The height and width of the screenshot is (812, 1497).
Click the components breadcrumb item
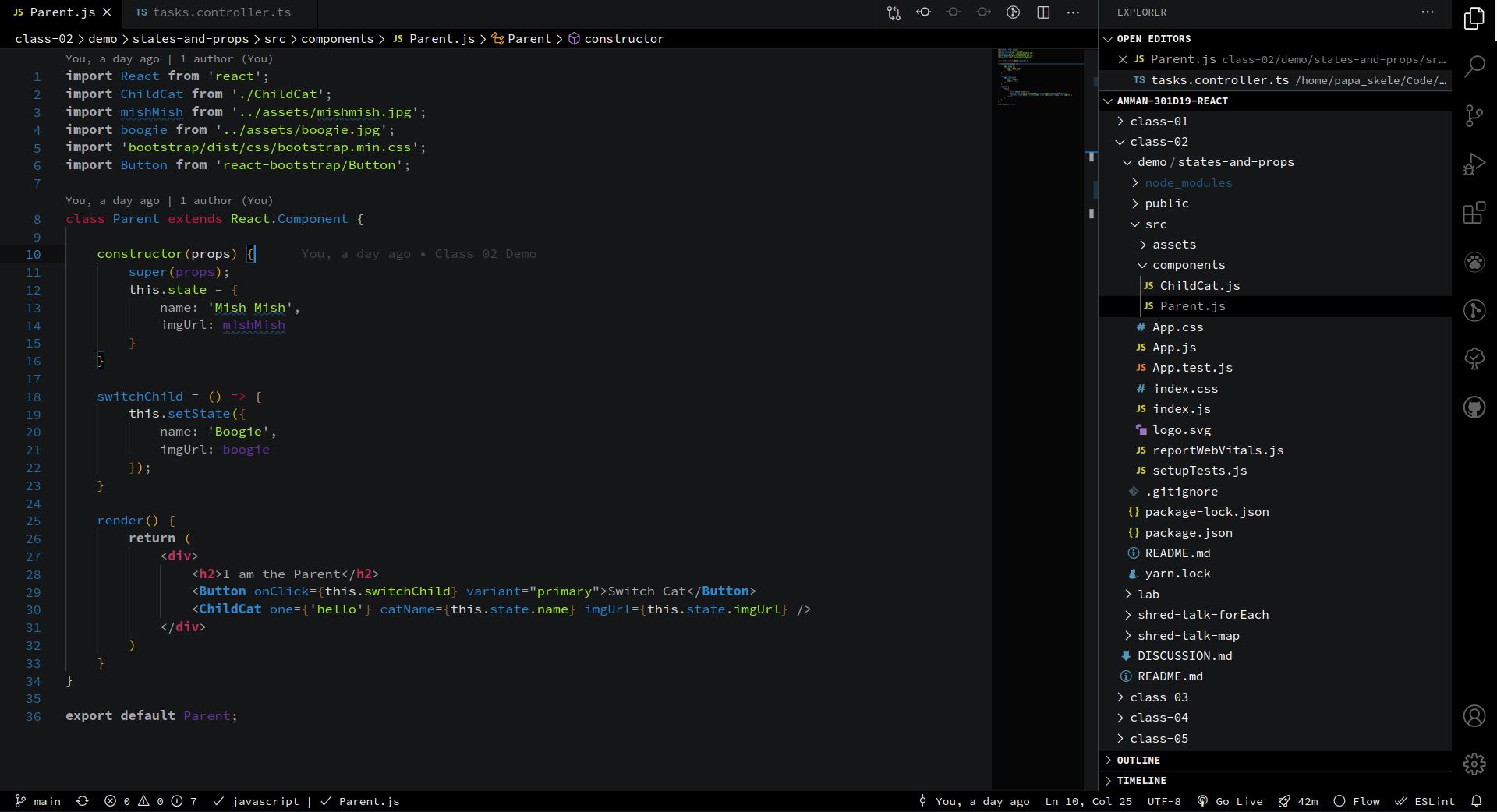coord(337,39)
